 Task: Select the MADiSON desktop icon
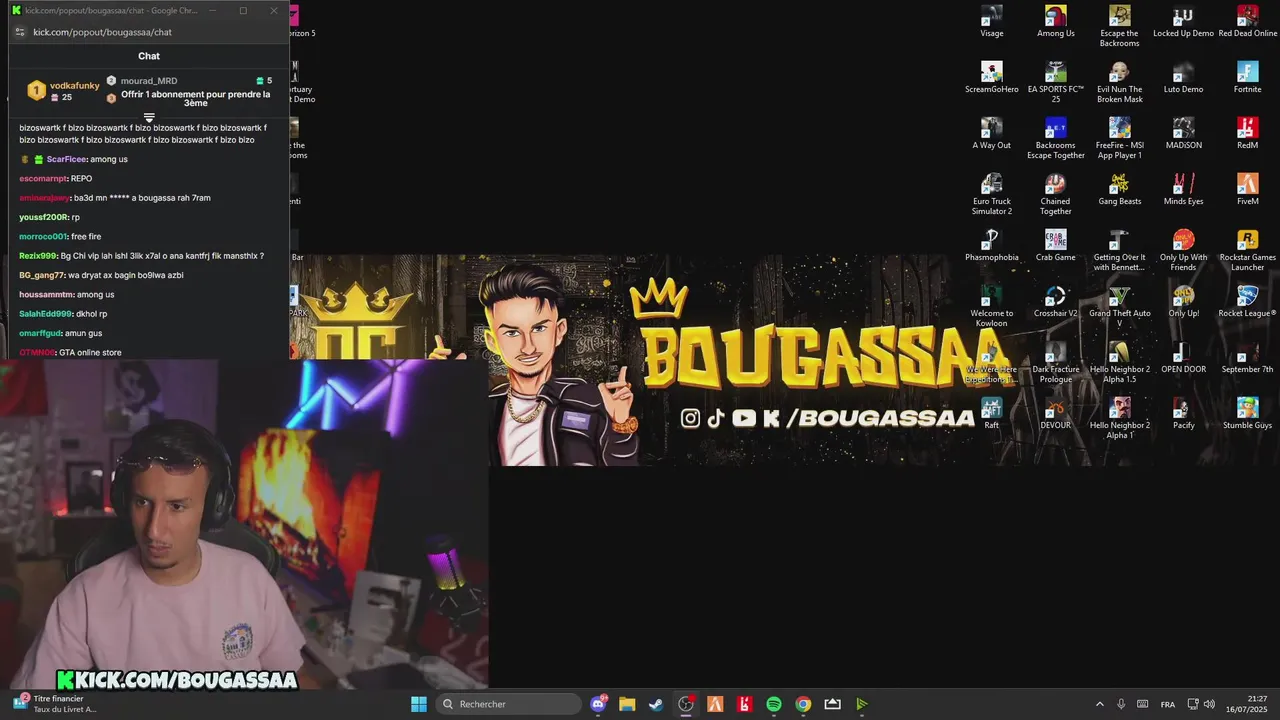[x=1183, y=134]
